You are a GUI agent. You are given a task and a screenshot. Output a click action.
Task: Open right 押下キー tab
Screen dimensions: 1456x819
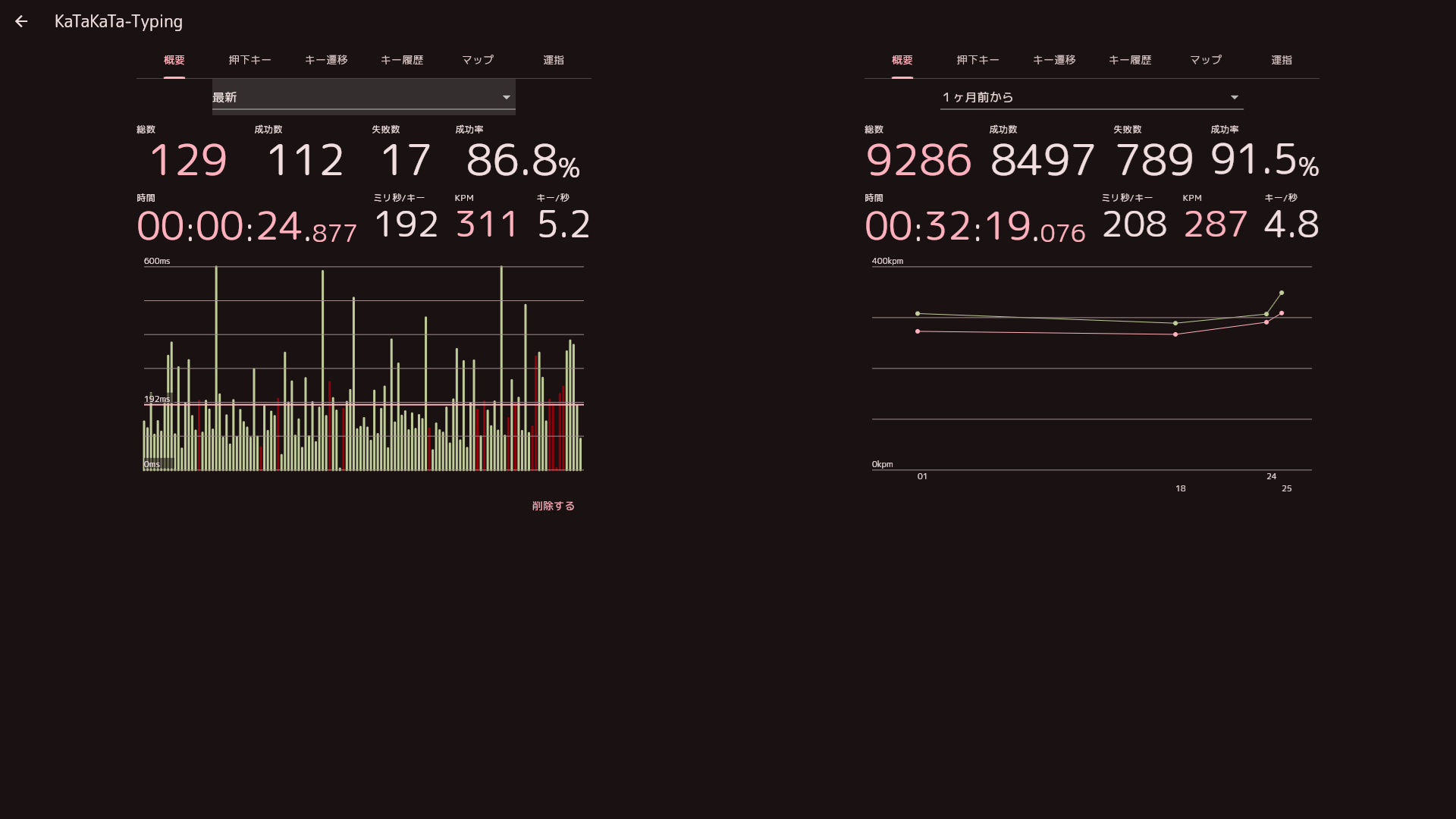(977, 60)
